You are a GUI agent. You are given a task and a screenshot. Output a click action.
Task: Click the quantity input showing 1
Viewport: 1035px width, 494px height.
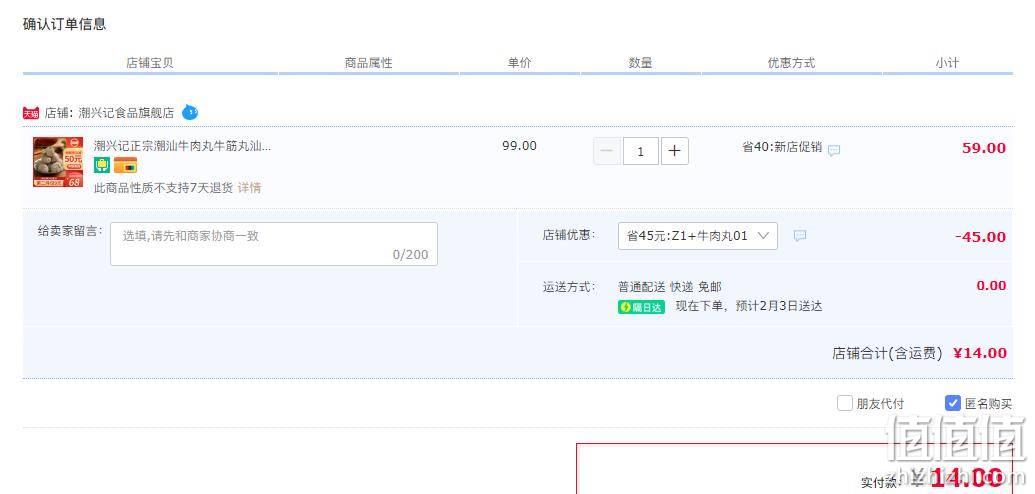click(640, 151)
